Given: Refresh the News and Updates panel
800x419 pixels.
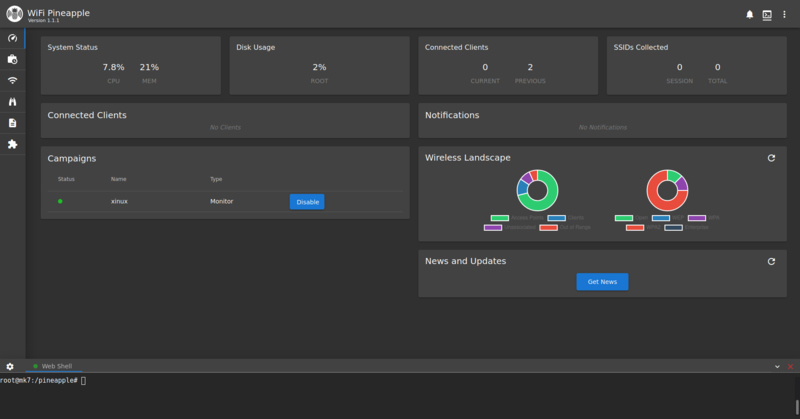Looking at the screenshot, I should pos(771,261).
